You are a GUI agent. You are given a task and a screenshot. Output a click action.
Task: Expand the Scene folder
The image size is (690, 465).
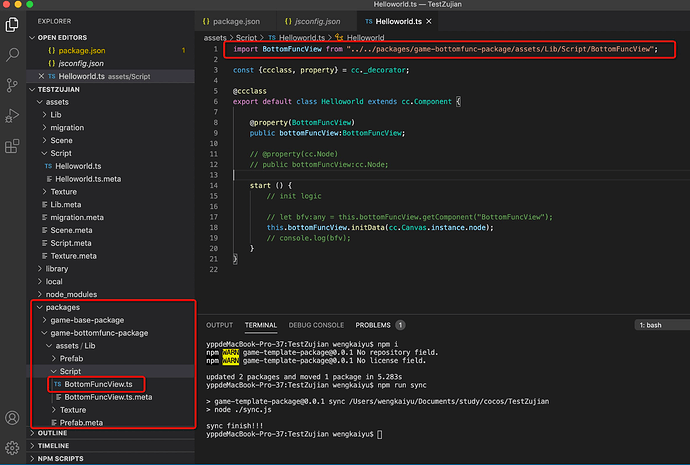(x=44, y=140)
